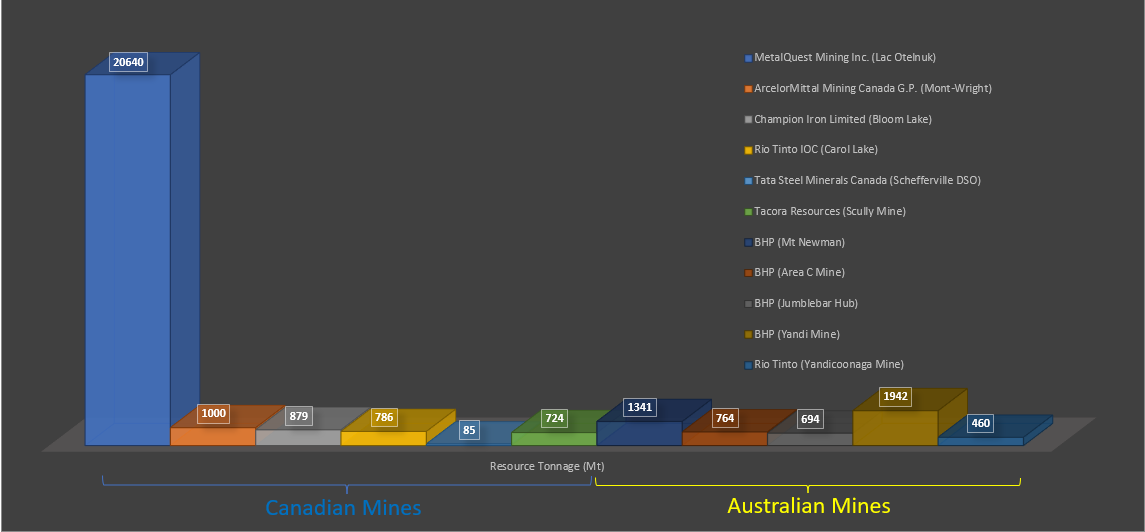The height and width of the screenshot is (532, 1145).
Task: Select ArcelorMittal Mining Canada (Mont-Wright) legend entry
Action: click(868, 88)
